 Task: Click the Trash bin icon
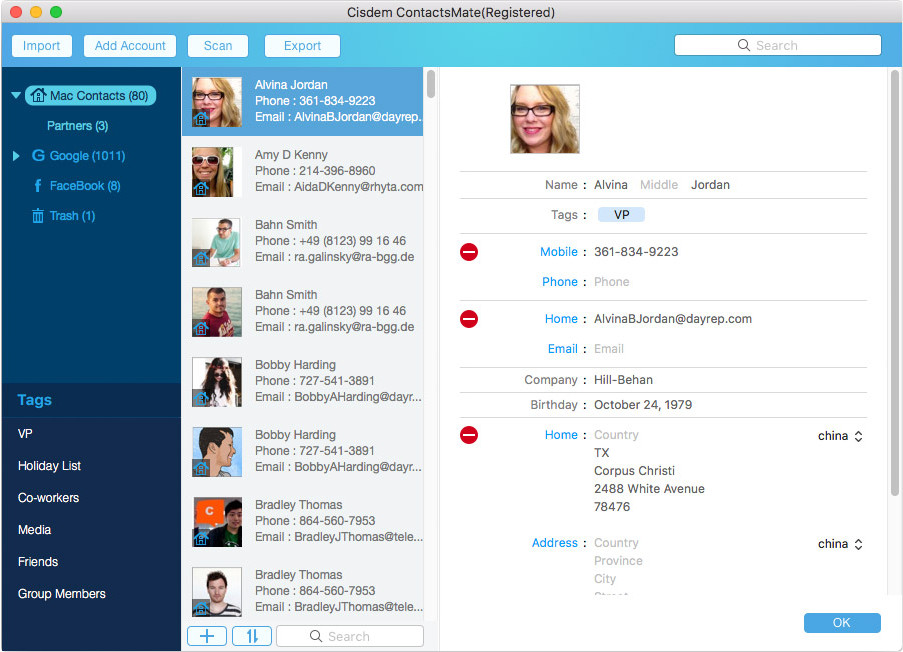click(x=37, y=216)
